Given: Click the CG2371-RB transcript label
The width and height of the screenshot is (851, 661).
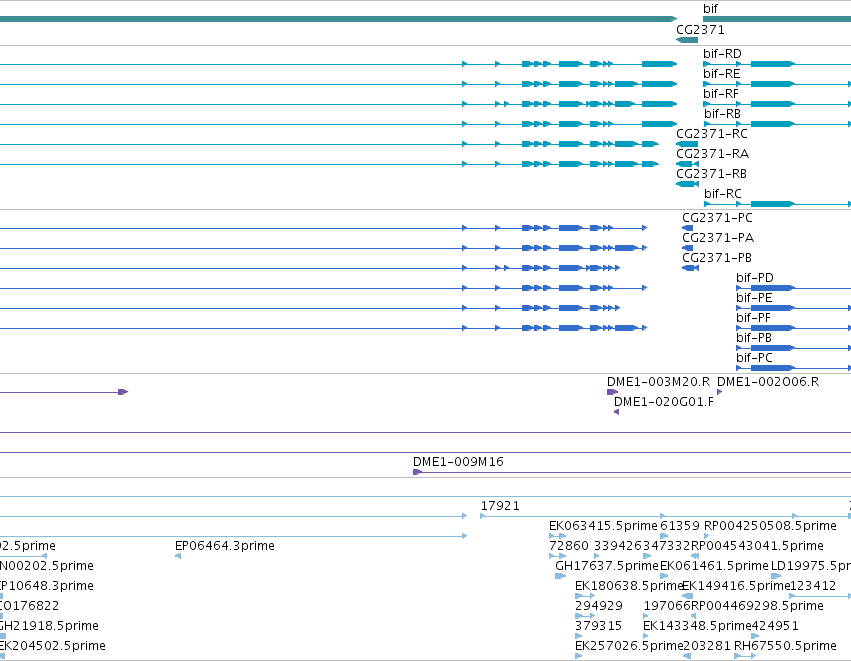Looking at the screenshot, I should point(712,174).
